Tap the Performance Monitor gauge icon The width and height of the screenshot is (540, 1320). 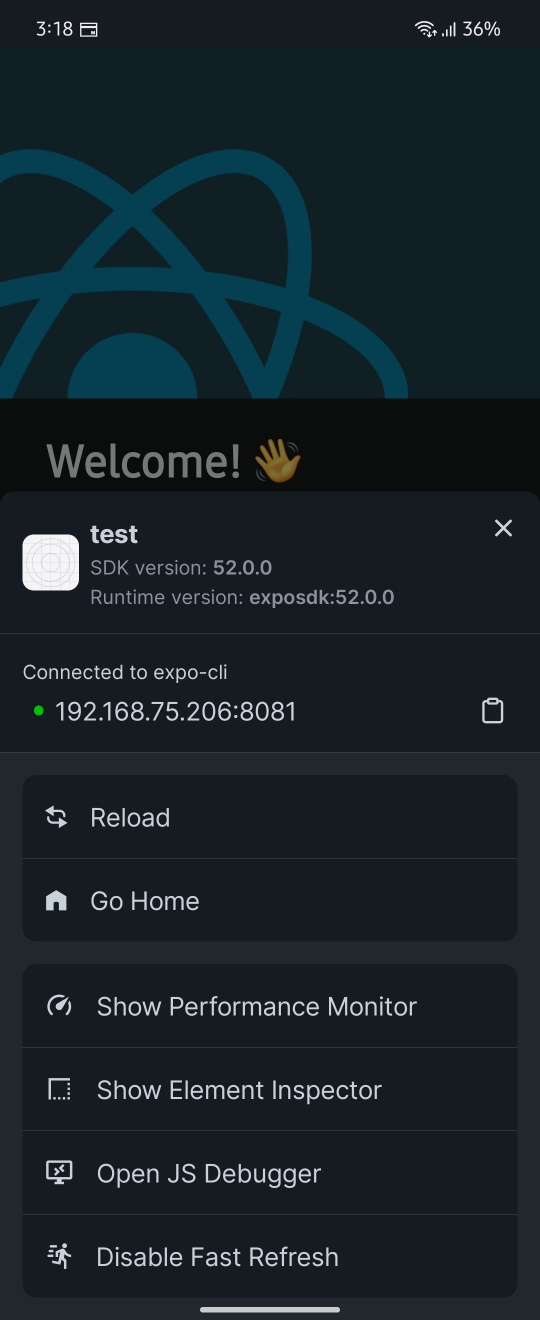[59, 1006]
